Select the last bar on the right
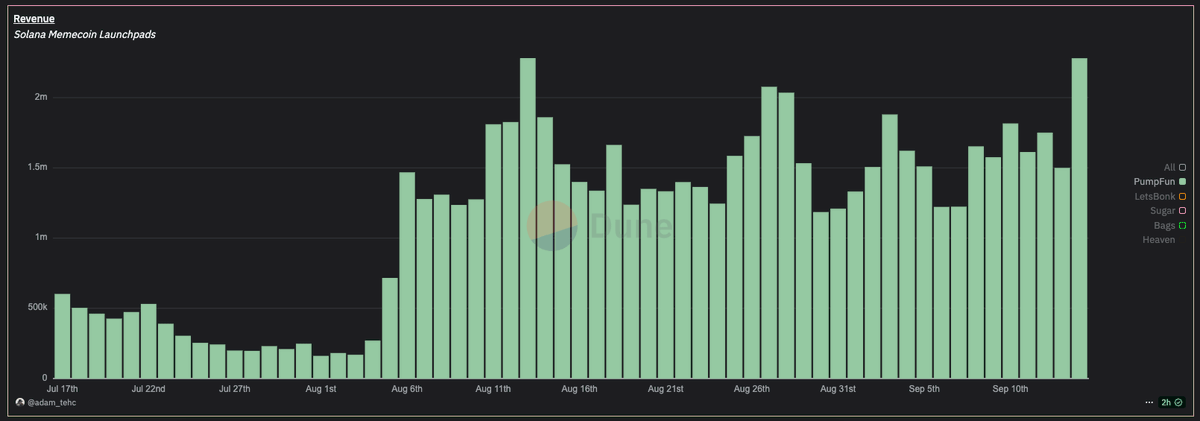This screenshot has width=1200, height=421. coord(1080,218)
